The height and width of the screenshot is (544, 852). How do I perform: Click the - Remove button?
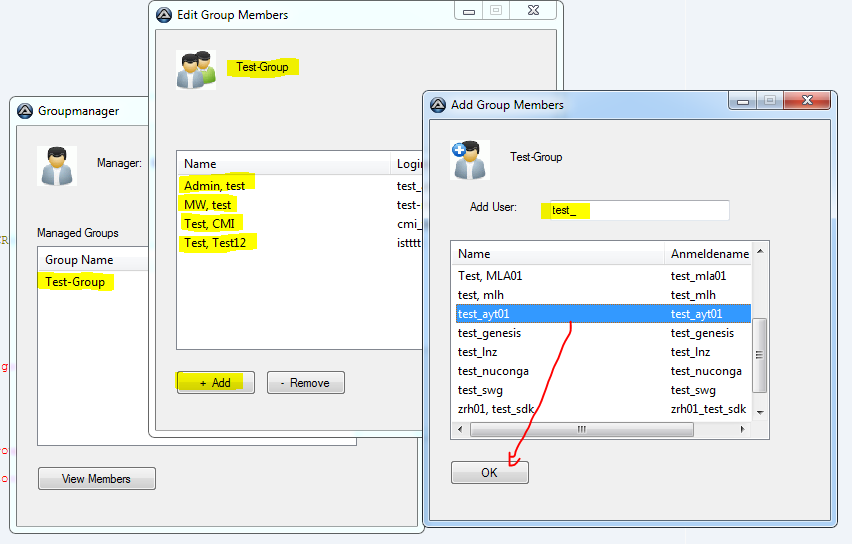point(305,383)
